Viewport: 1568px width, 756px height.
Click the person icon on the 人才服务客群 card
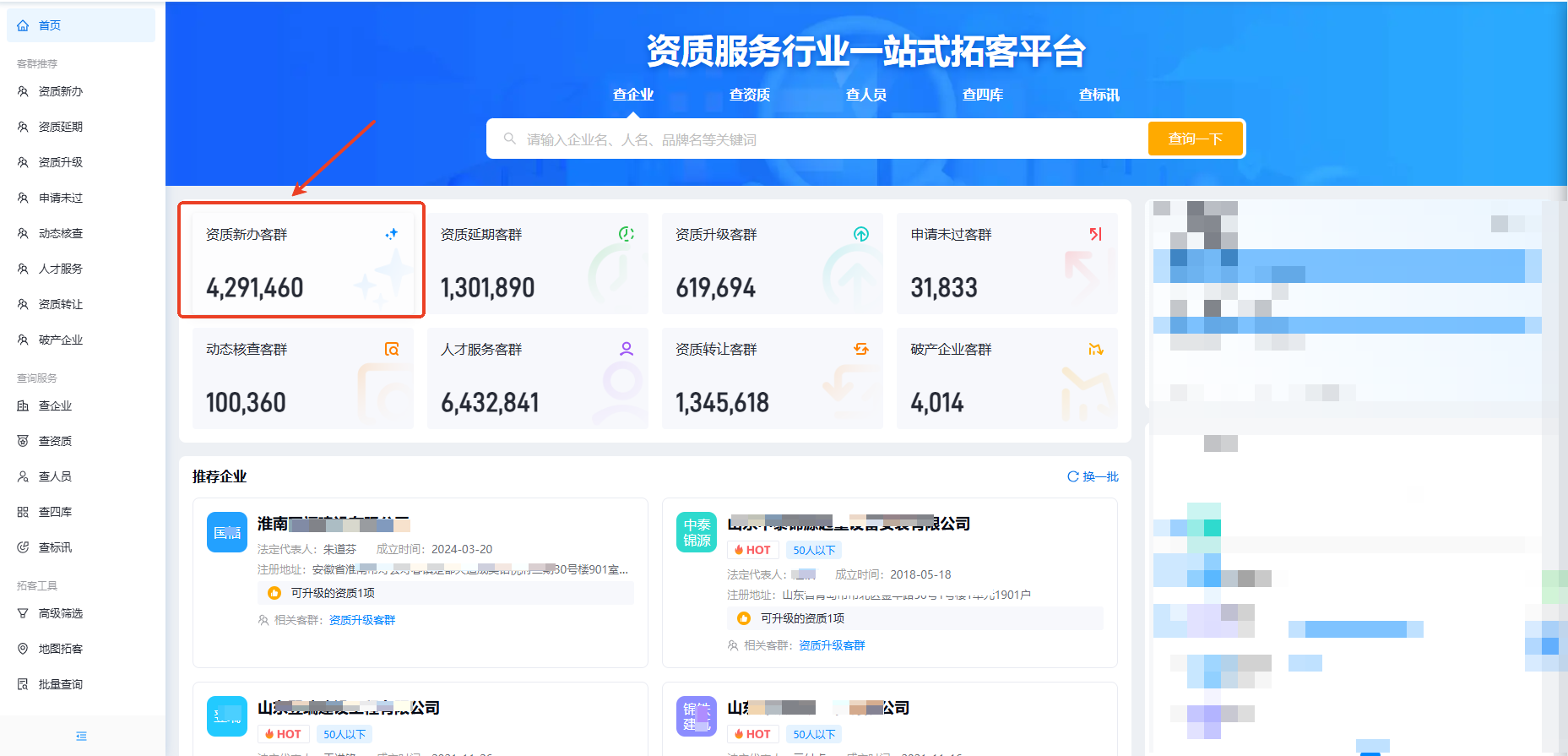pos(626,349)
